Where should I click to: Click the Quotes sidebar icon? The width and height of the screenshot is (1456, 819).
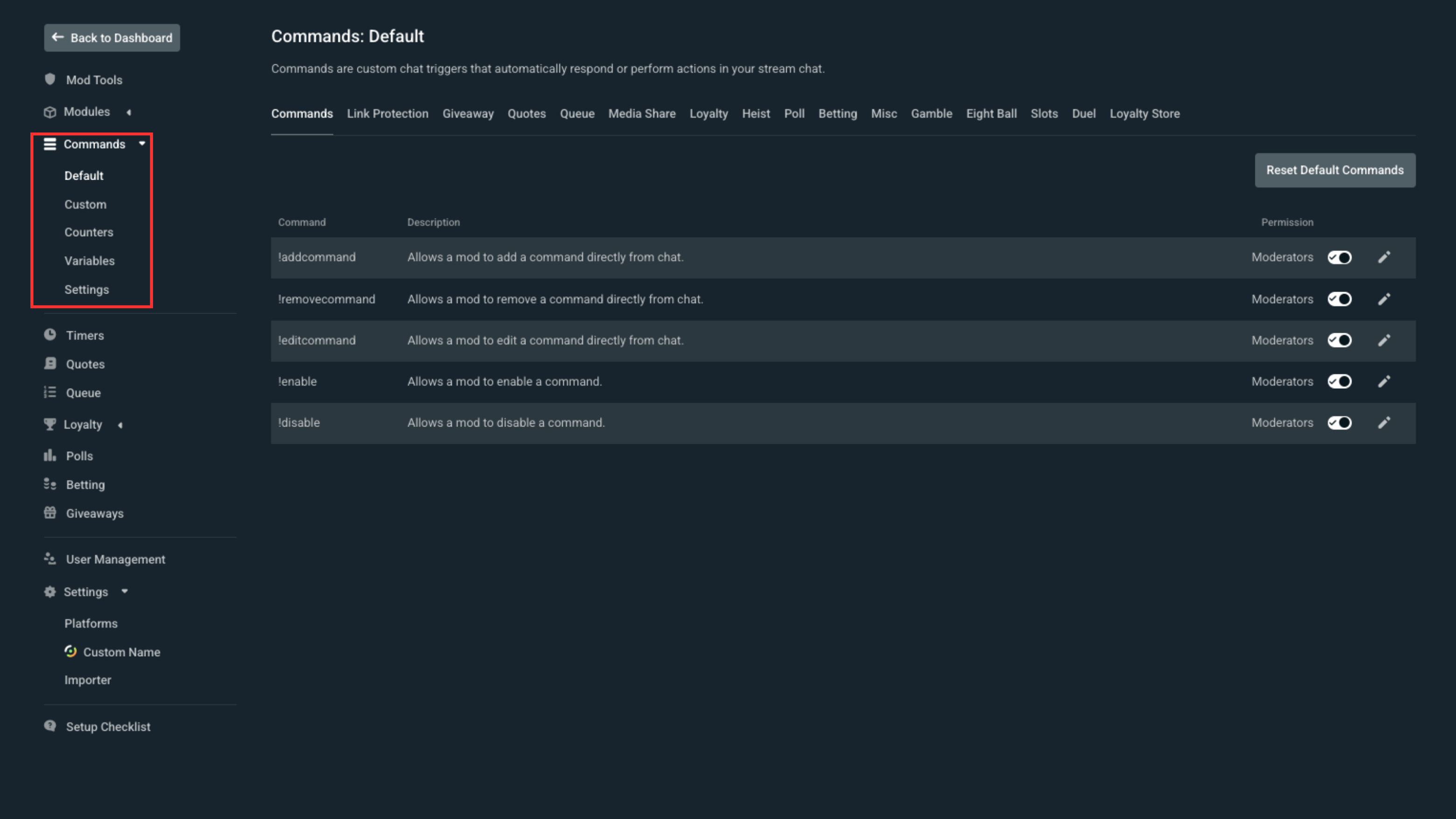point(50,364)
